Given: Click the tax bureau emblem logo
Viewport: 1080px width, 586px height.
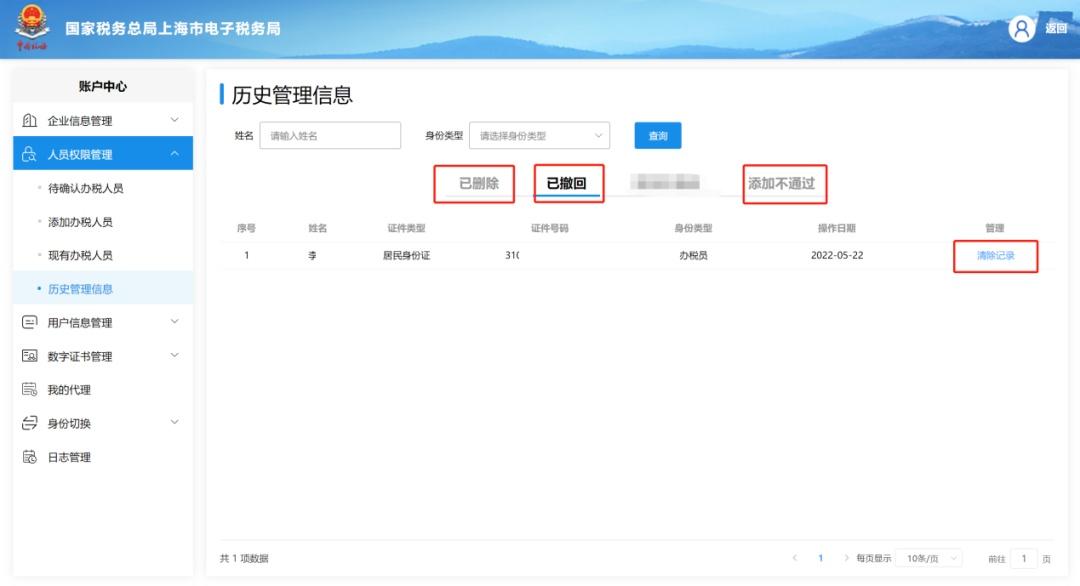Looking at the screenshot, I should 32,27.
